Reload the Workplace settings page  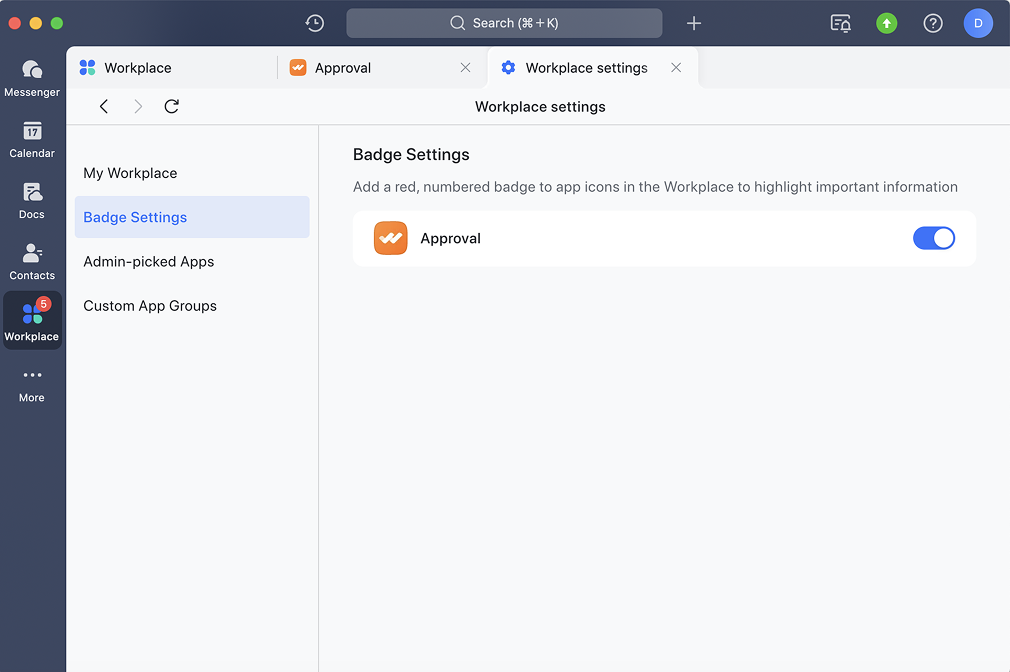(172, 106)
